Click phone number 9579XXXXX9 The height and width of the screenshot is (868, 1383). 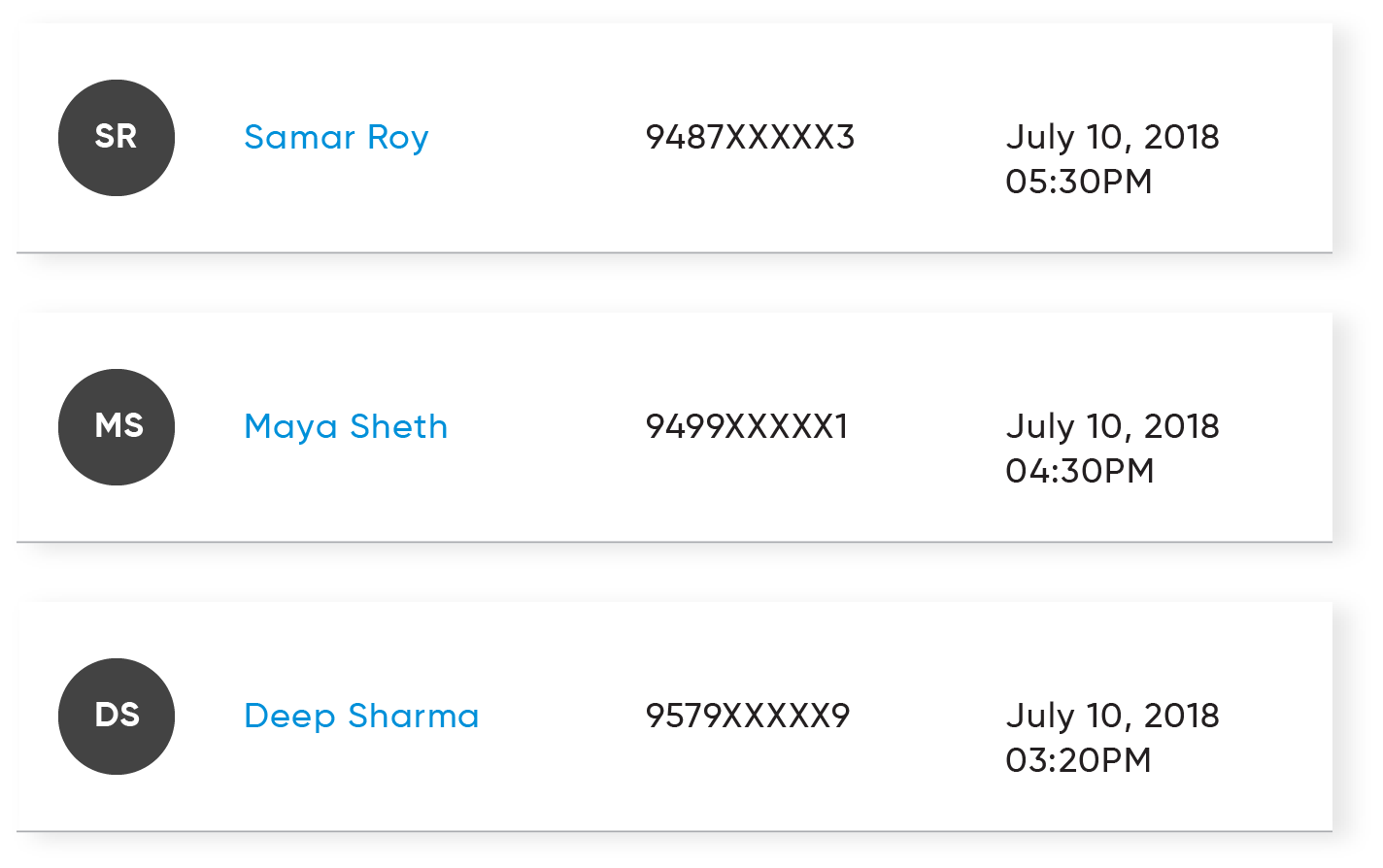[x=748, y=716]
